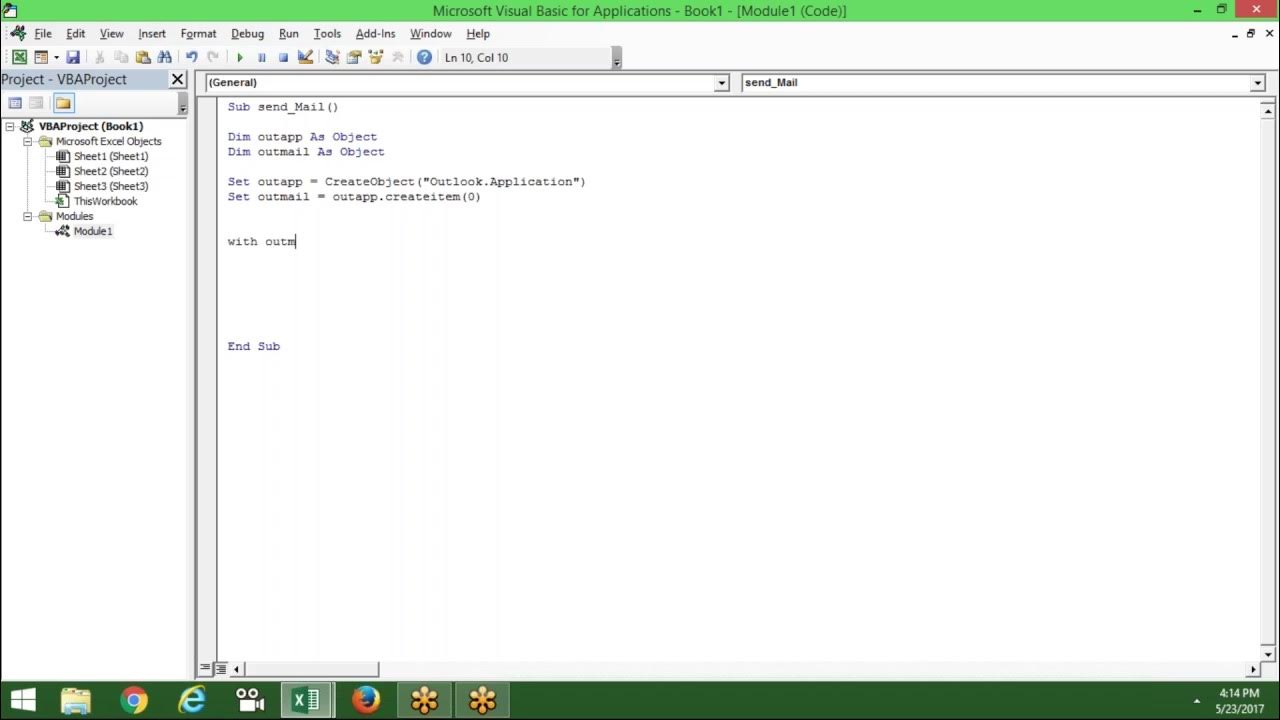Screen dimensions: 1280x720
Task: Select Module1 in project tree
Action: click(x=93, y=231)
